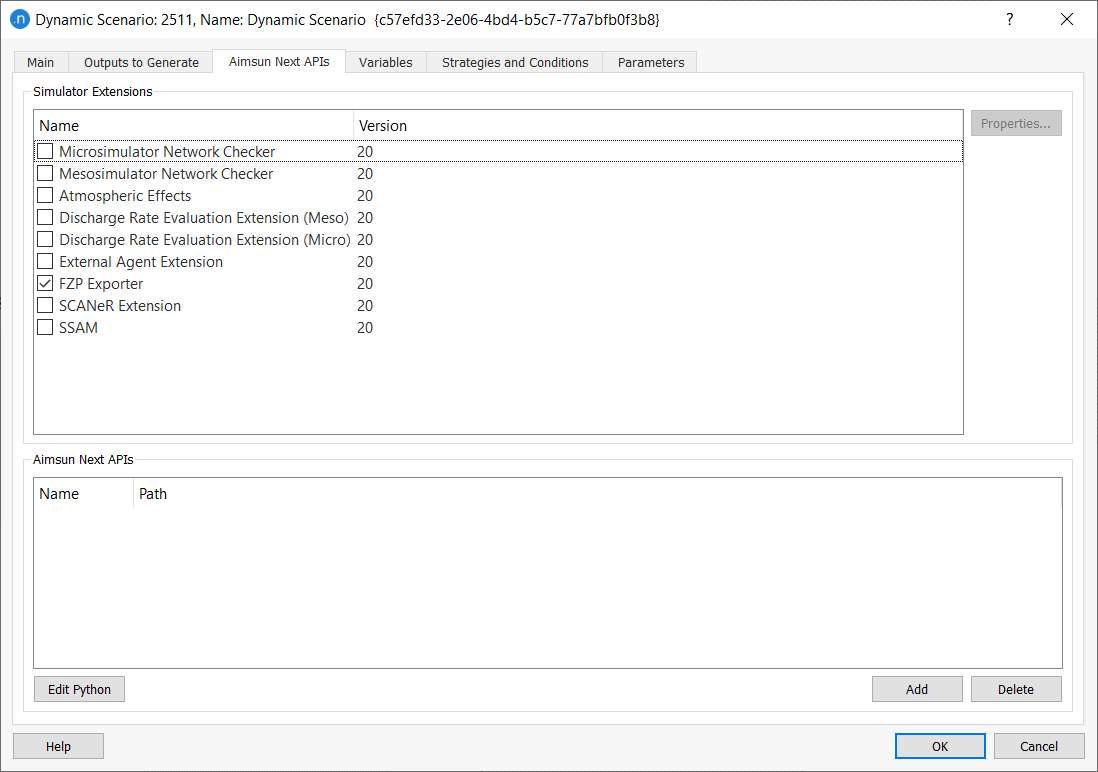Enable the Atmospheric Effects extension
This screenshot has height=772, width=1098.
(45, 195)
